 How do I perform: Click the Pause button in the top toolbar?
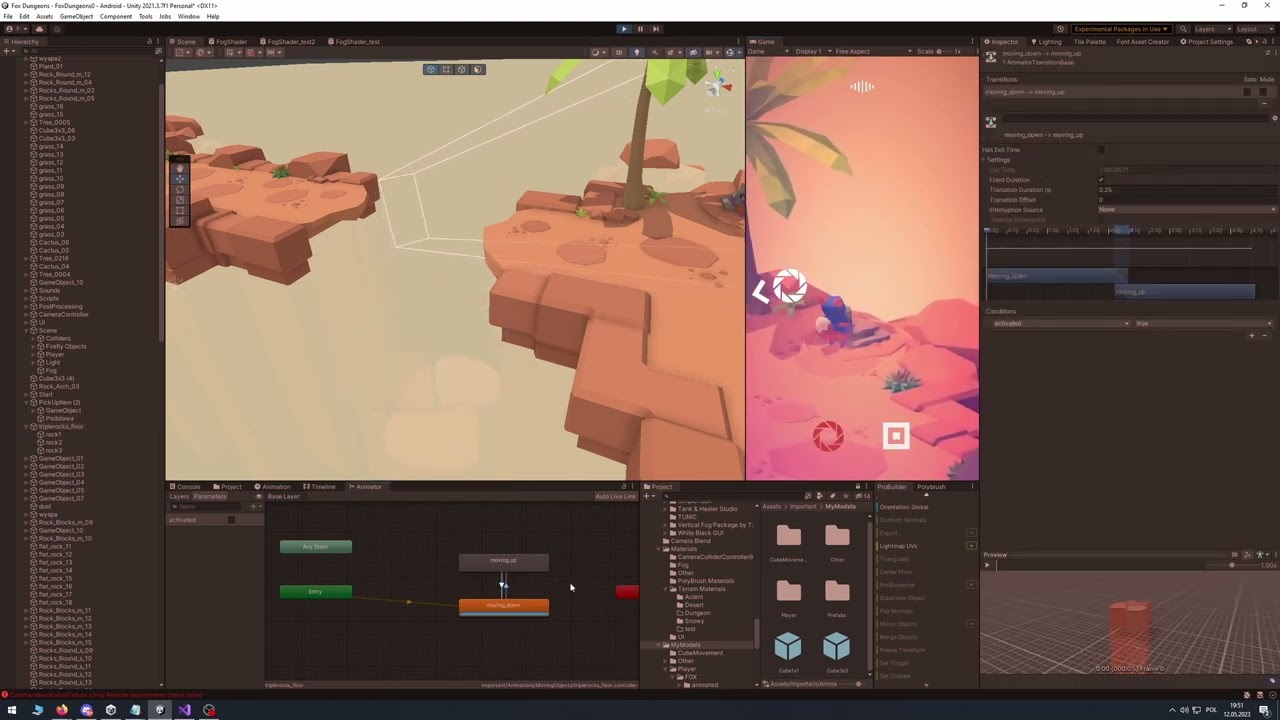pyautogui.click(x=640, y=28)
